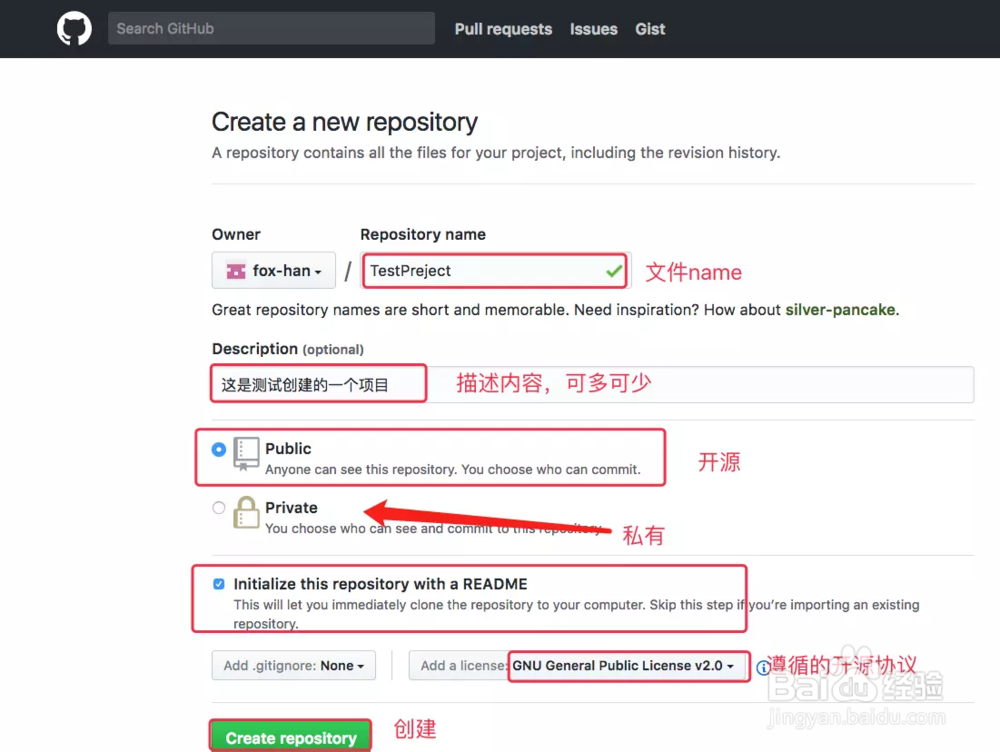Click the Public option label text

(x=288, y=448)
